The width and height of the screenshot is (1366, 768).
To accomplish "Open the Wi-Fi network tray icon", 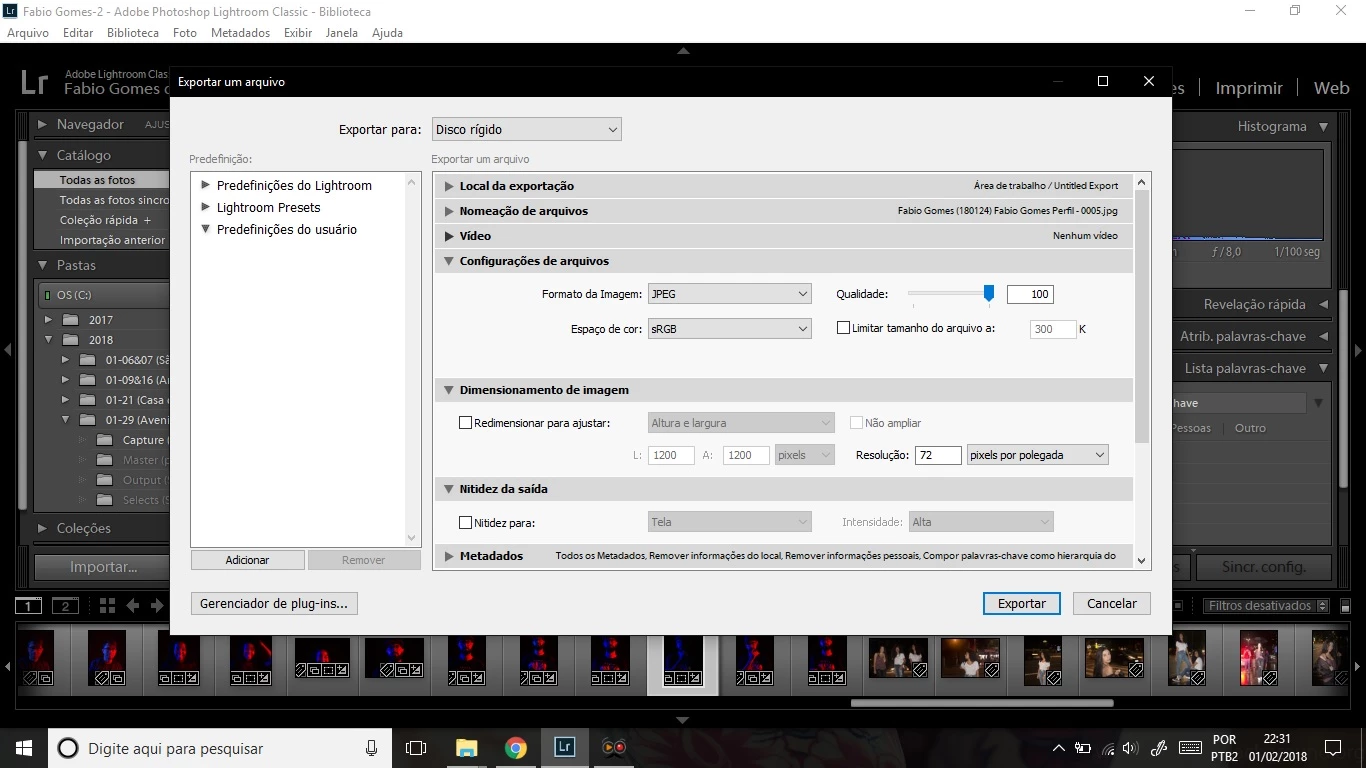I will coord(1107,748).
